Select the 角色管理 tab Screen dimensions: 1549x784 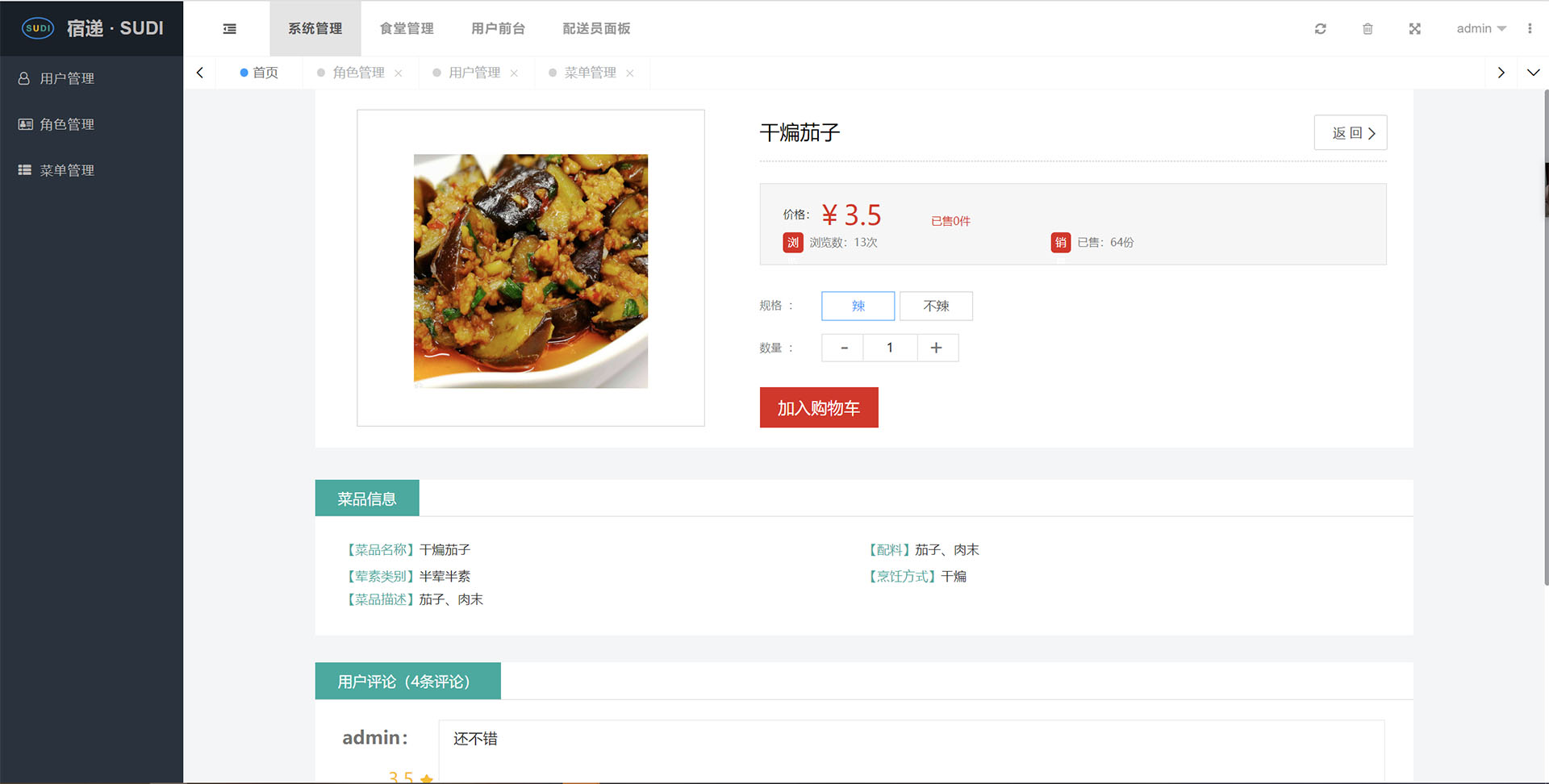tap(359, 73)
